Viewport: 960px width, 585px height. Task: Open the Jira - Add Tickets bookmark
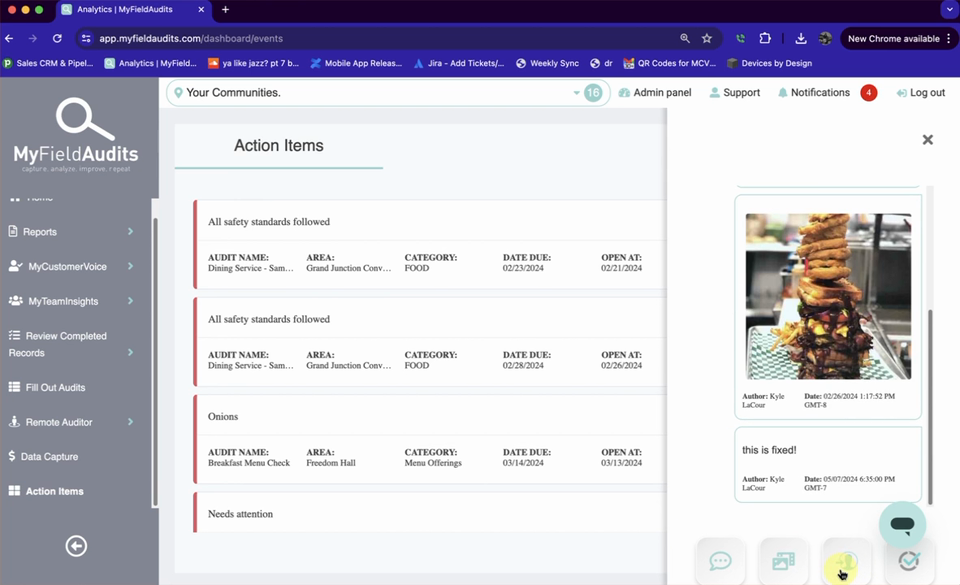459,63
